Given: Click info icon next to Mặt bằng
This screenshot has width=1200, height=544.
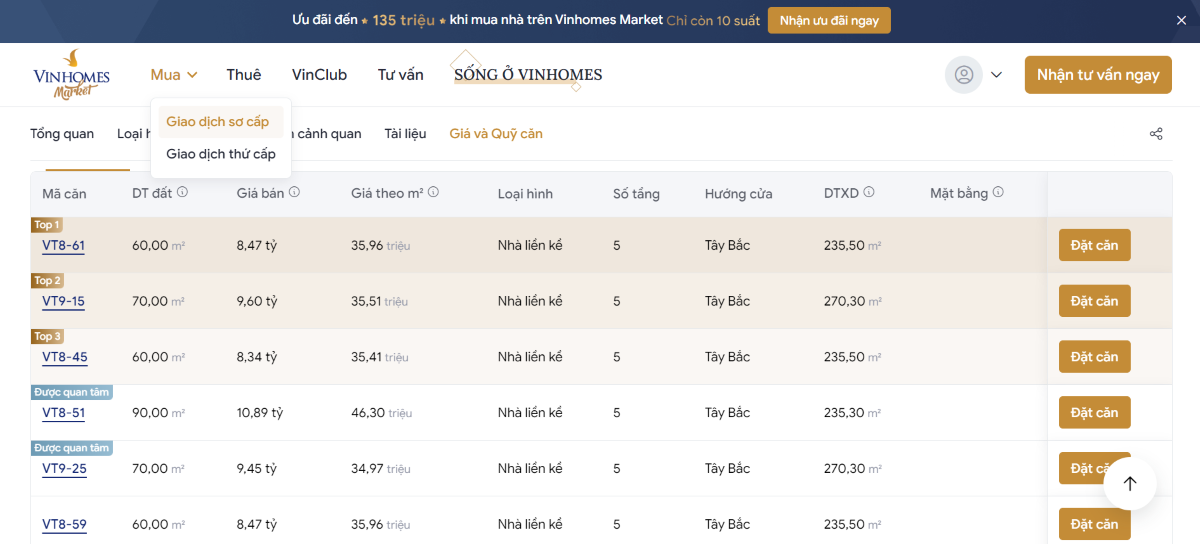Looking at the screenshot, I should pyautogui.click(x=998, y=193).
